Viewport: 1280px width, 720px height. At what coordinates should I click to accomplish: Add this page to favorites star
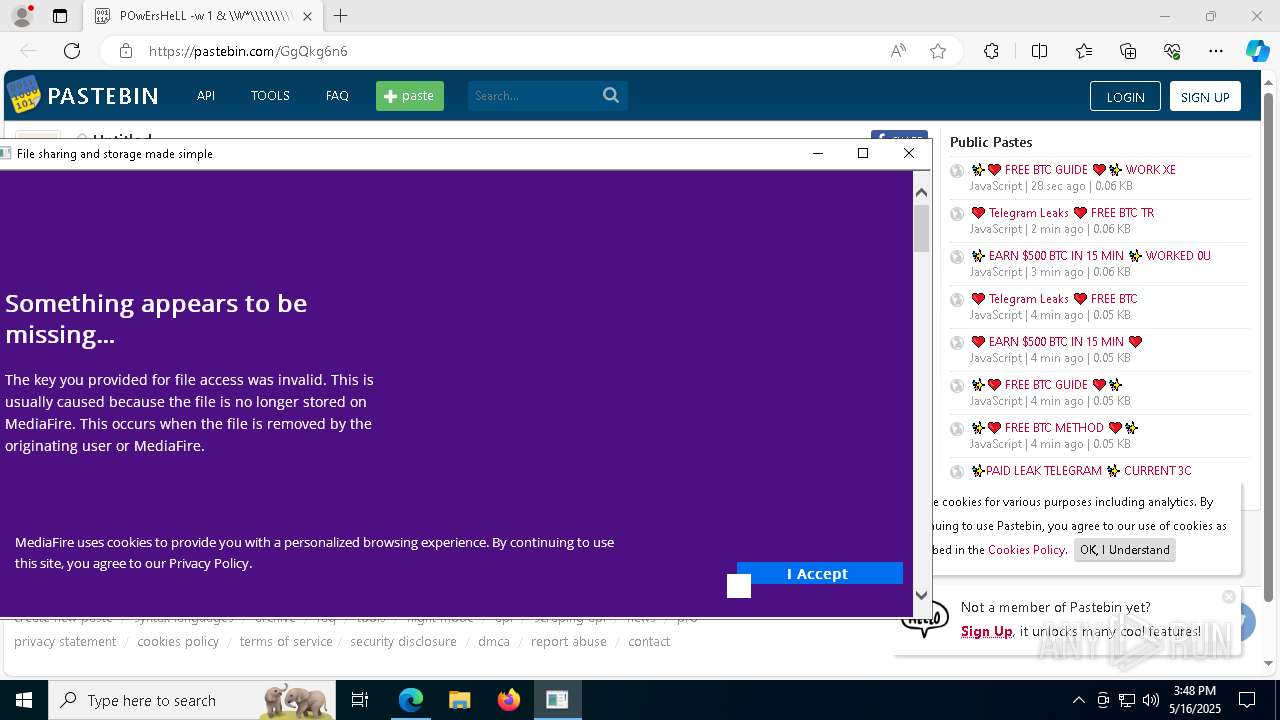click(x=938, y=51)
